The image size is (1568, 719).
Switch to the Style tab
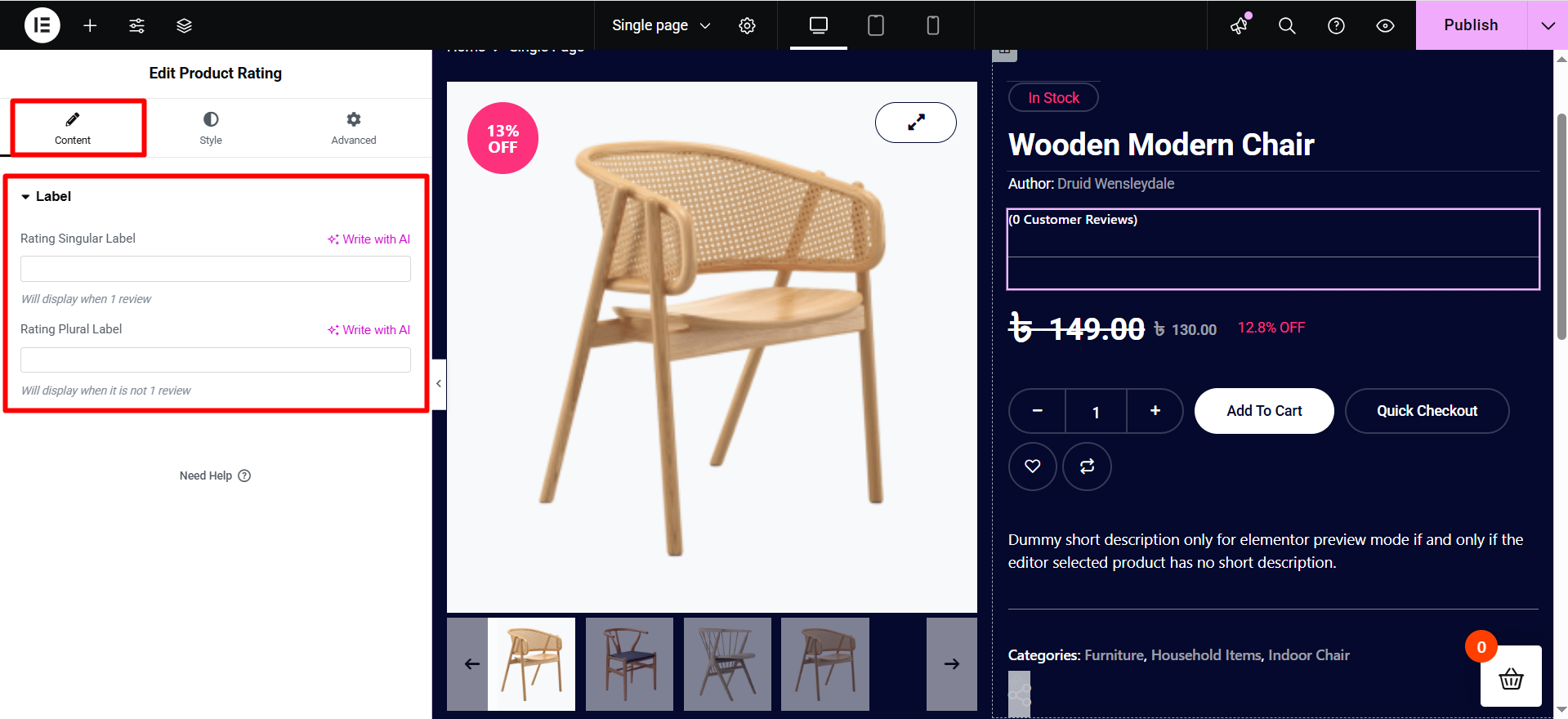pyautogui.click(x=211, y=128)
